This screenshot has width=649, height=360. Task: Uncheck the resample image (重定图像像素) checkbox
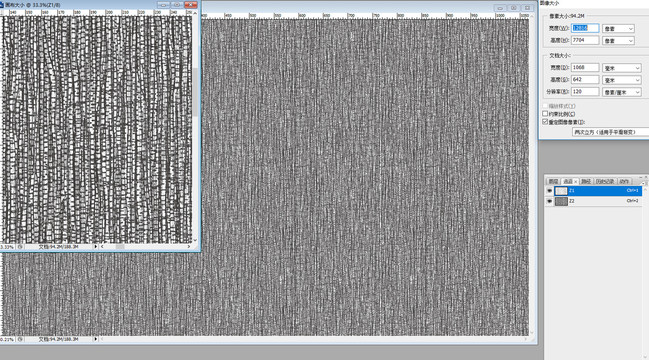point(545,122)
